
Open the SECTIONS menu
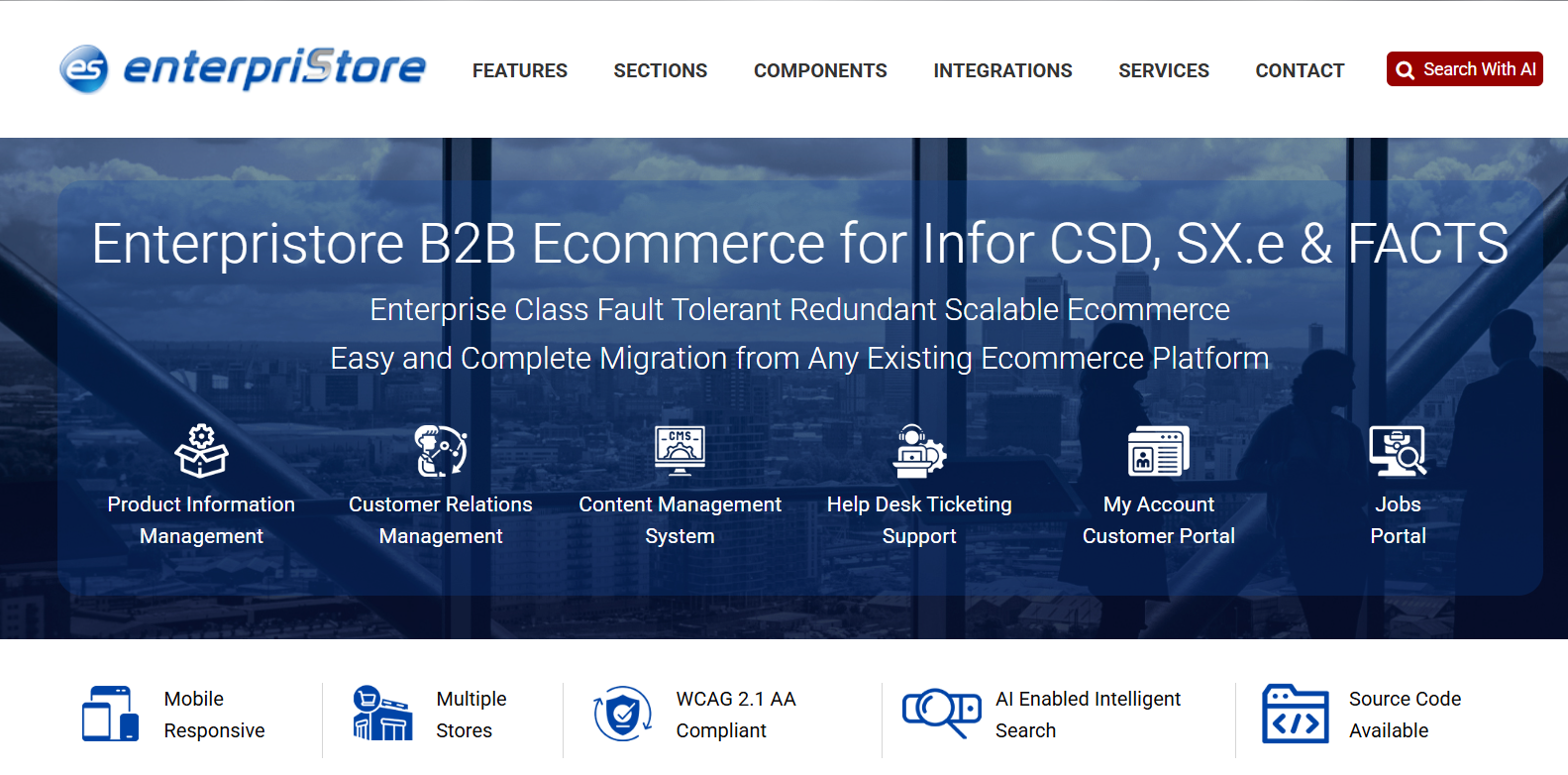pos(661,70)
